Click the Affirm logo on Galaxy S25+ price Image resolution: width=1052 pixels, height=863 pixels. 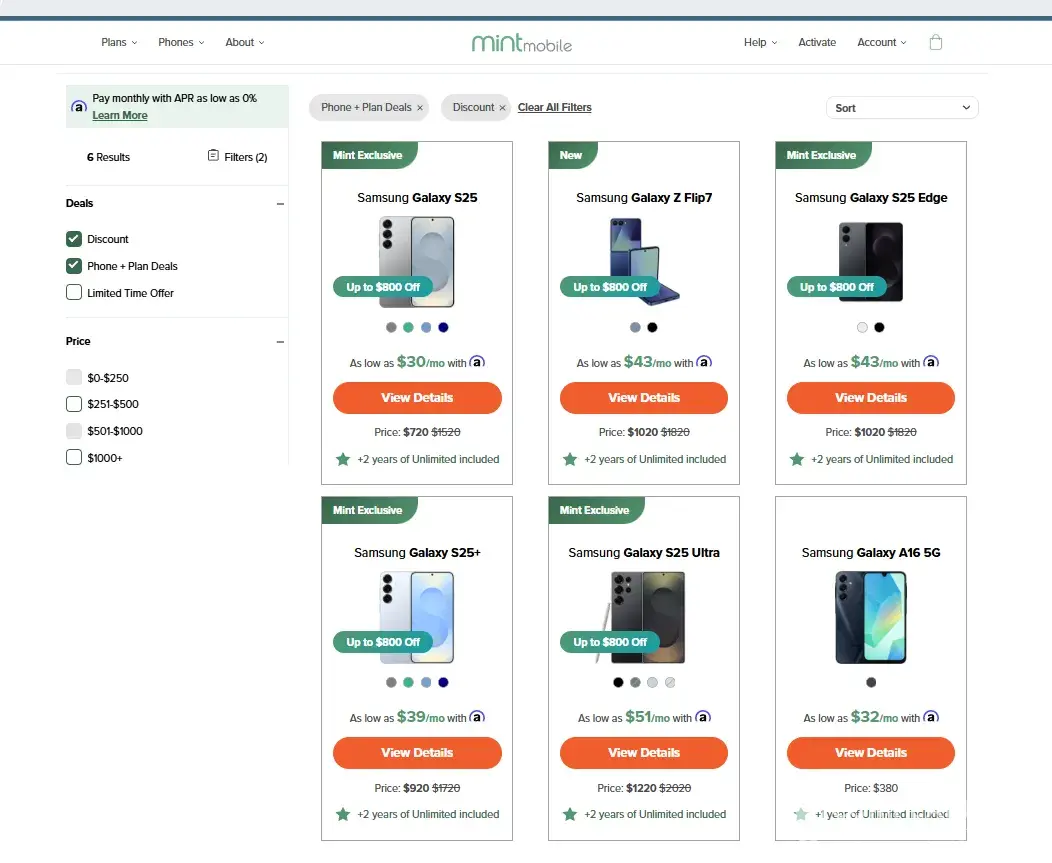coord(477,717)
